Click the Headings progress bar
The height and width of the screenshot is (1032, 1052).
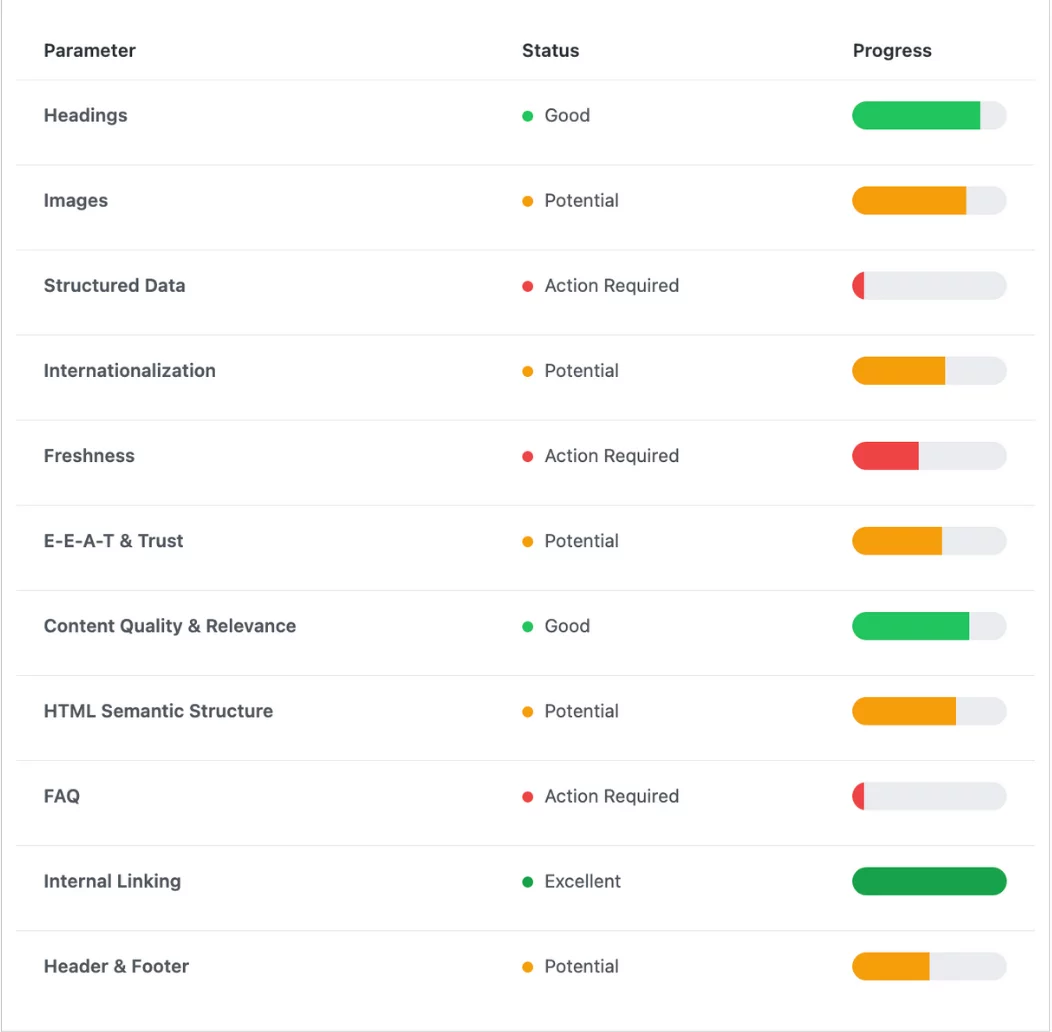928,116
